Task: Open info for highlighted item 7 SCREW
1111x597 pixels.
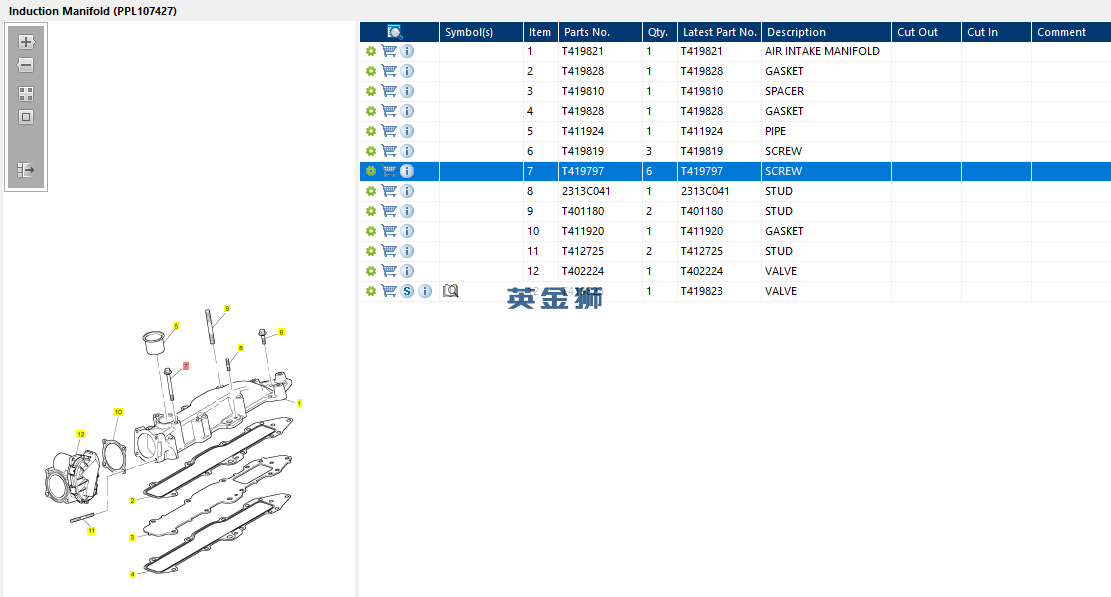Action: pyautogui.click(x=407, y=171)
